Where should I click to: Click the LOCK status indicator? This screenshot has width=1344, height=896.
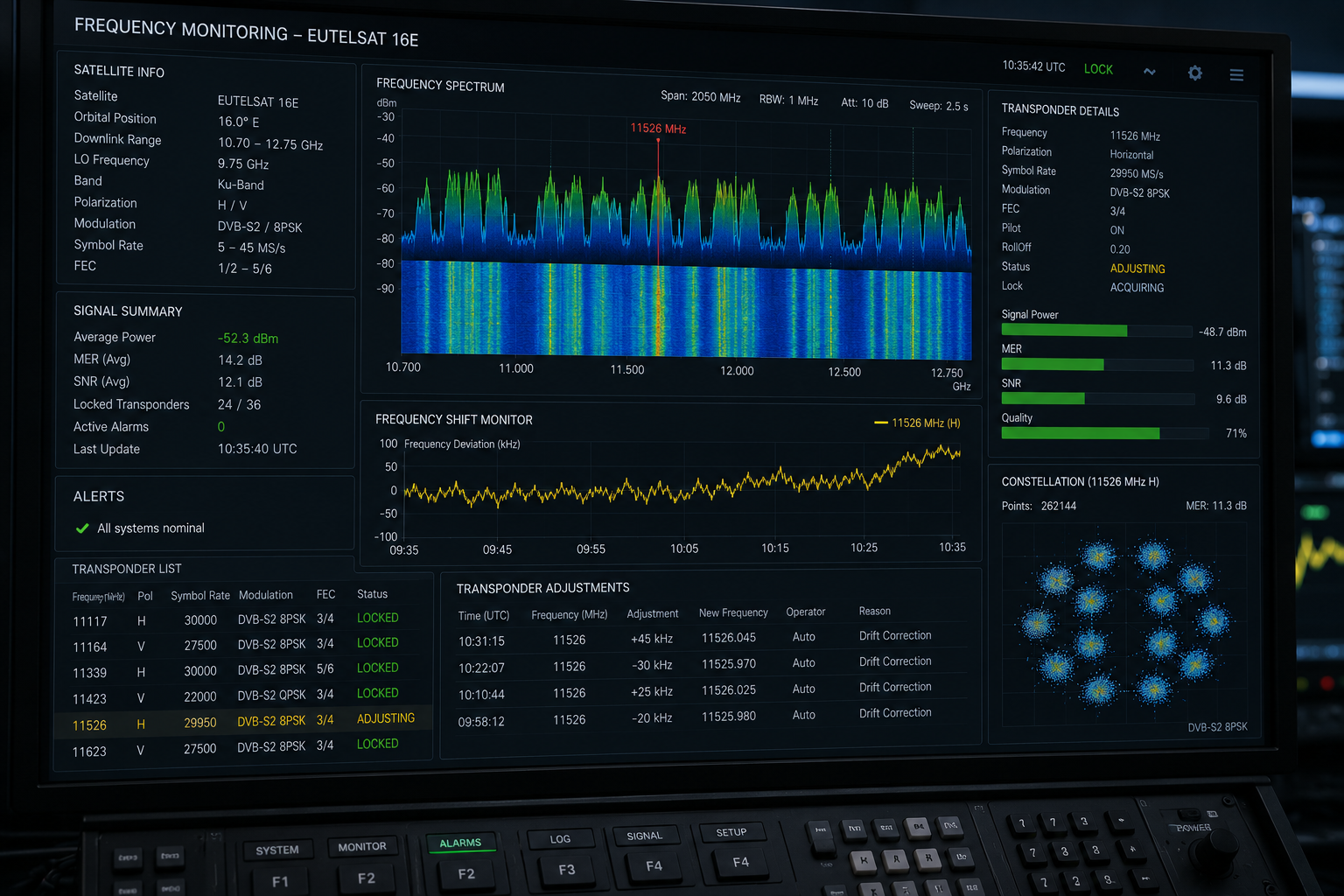[x=1098, y=69]
